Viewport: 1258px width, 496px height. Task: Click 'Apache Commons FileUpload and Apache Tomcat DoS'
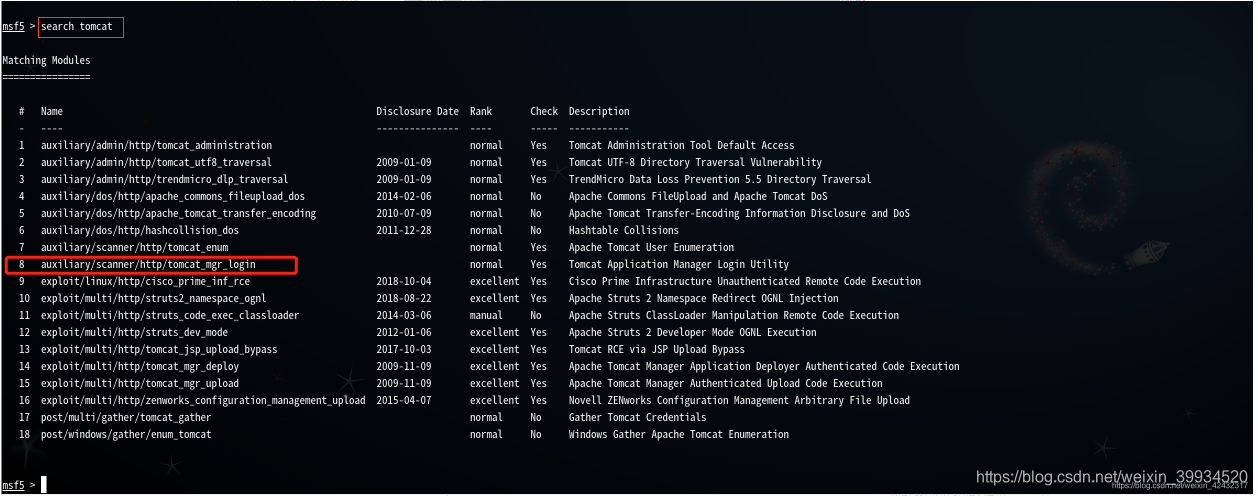(x=699, y=196)
